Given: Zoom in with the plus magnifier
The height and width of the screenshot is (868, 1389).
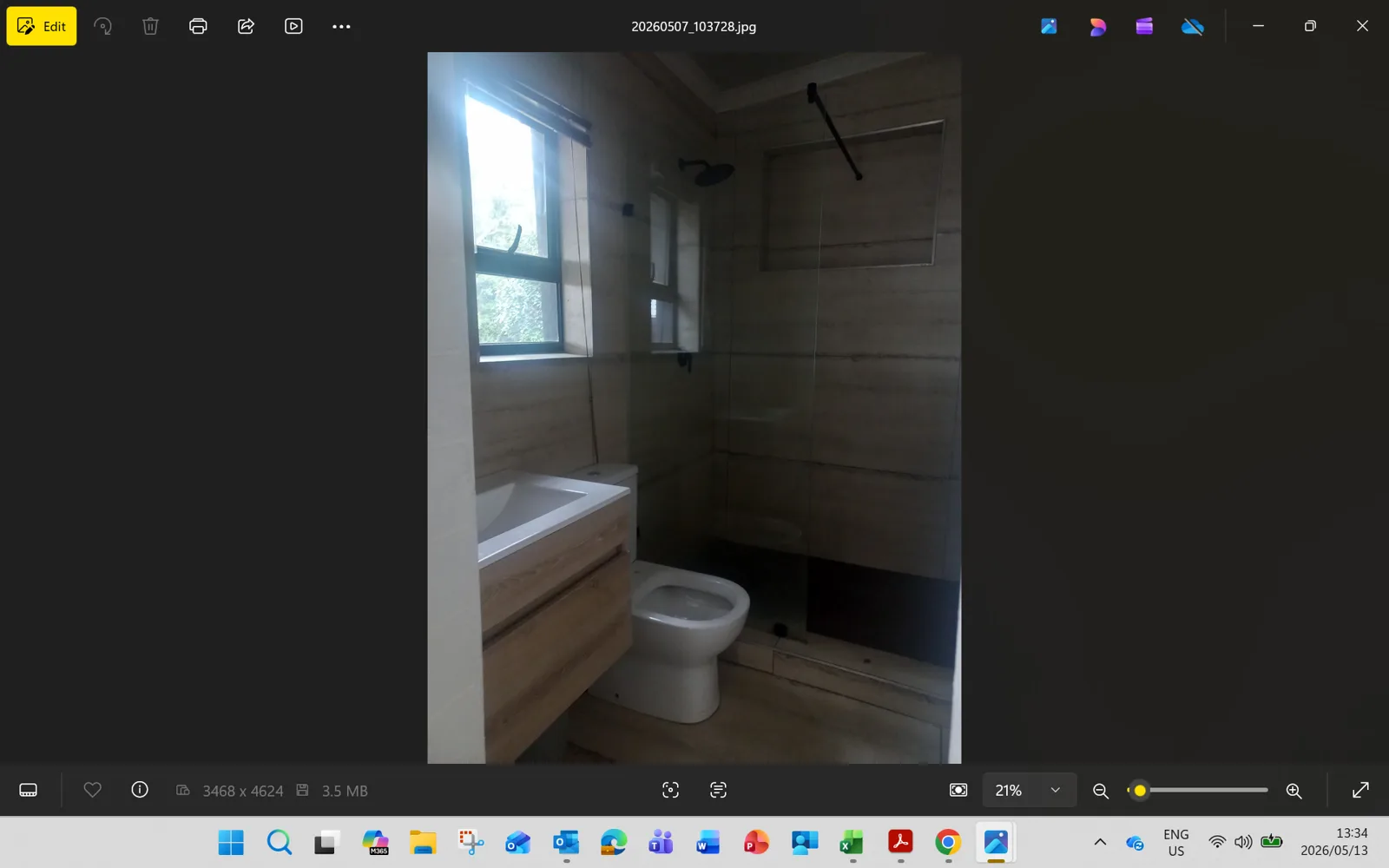Looking at the screenshot, I should (1294, 790).
